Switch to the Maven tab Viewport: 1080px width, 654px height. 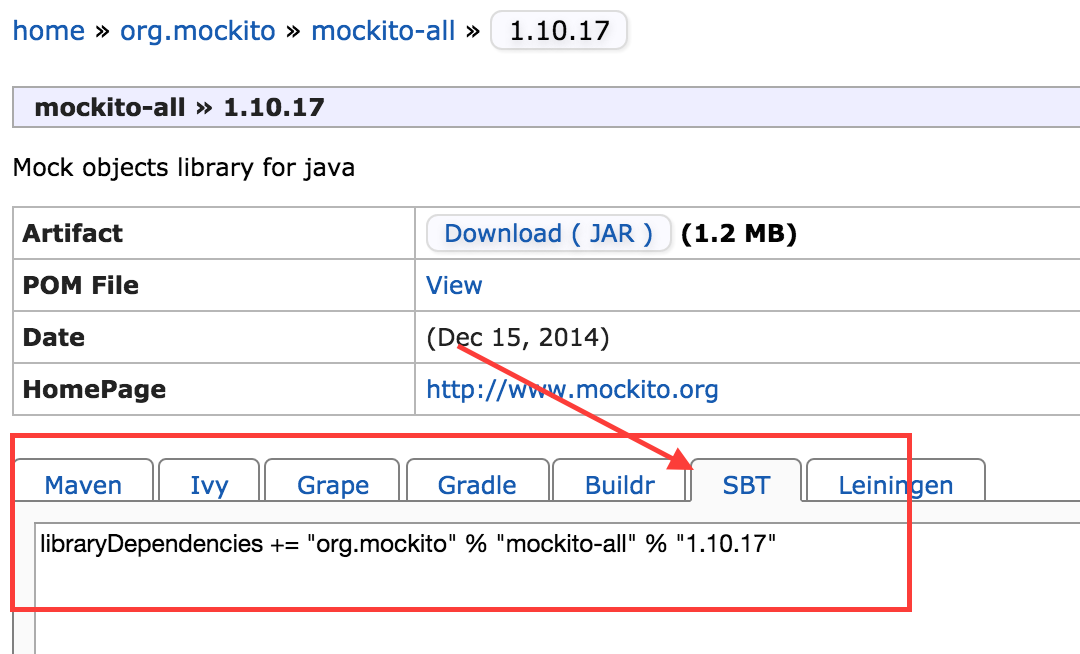coord(83,485)
